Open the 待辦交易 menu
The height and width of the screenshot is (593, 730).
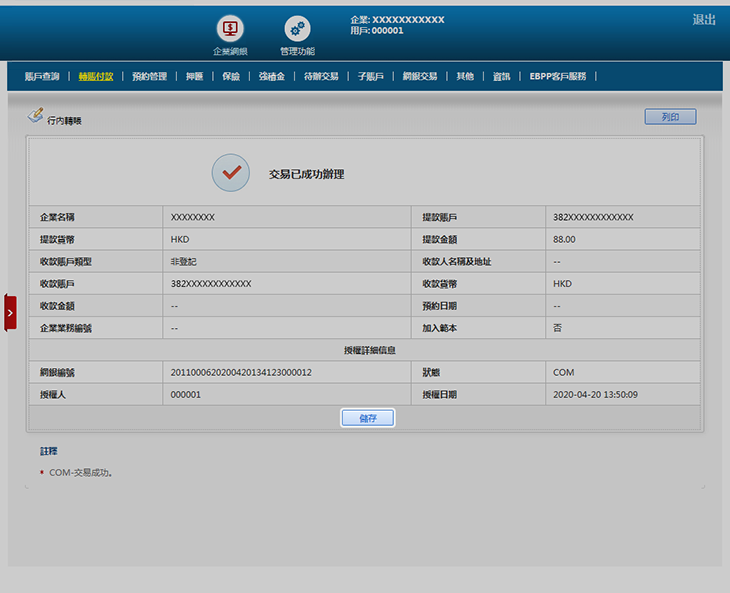(x=321, y=76)
